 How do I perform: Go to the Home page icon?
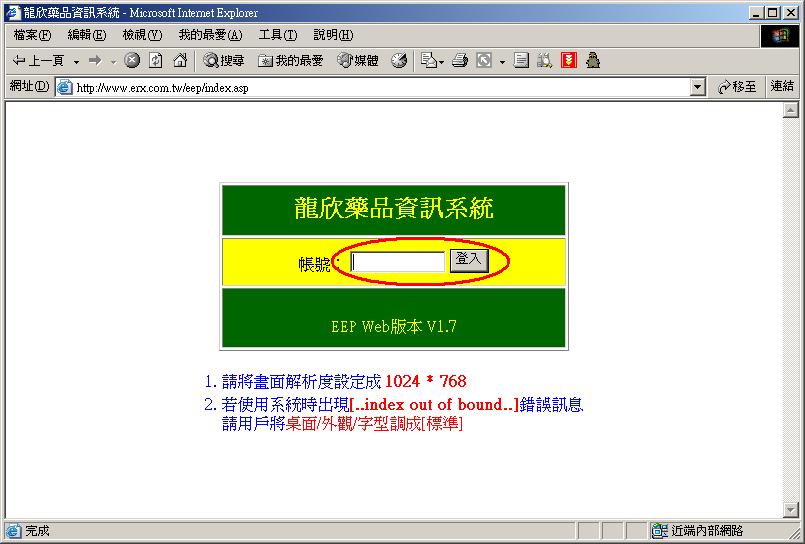click(x=180, y=61)
